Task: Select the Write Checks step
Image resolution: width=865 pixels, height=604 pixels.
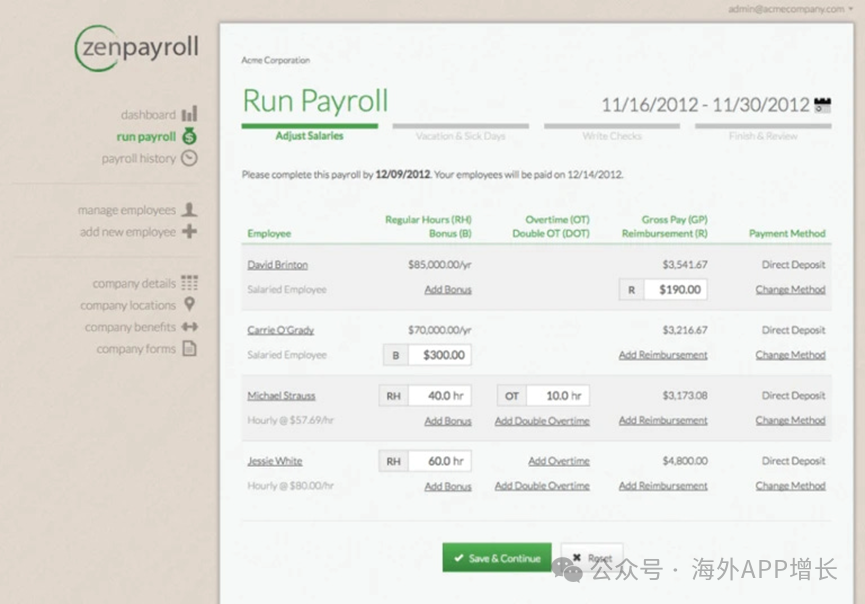Action: click(x=612, y=132)
